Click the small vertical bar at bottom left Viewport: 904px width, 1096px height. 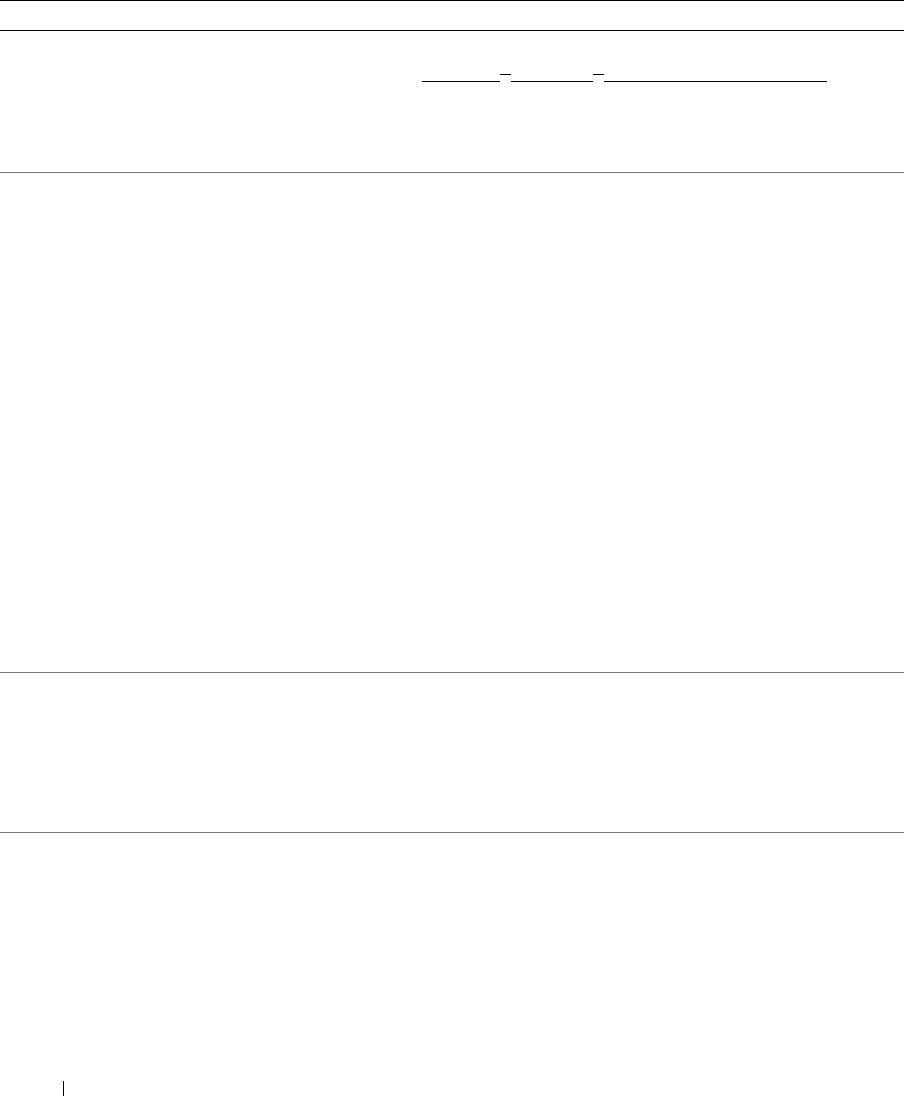pos(63,1085)
